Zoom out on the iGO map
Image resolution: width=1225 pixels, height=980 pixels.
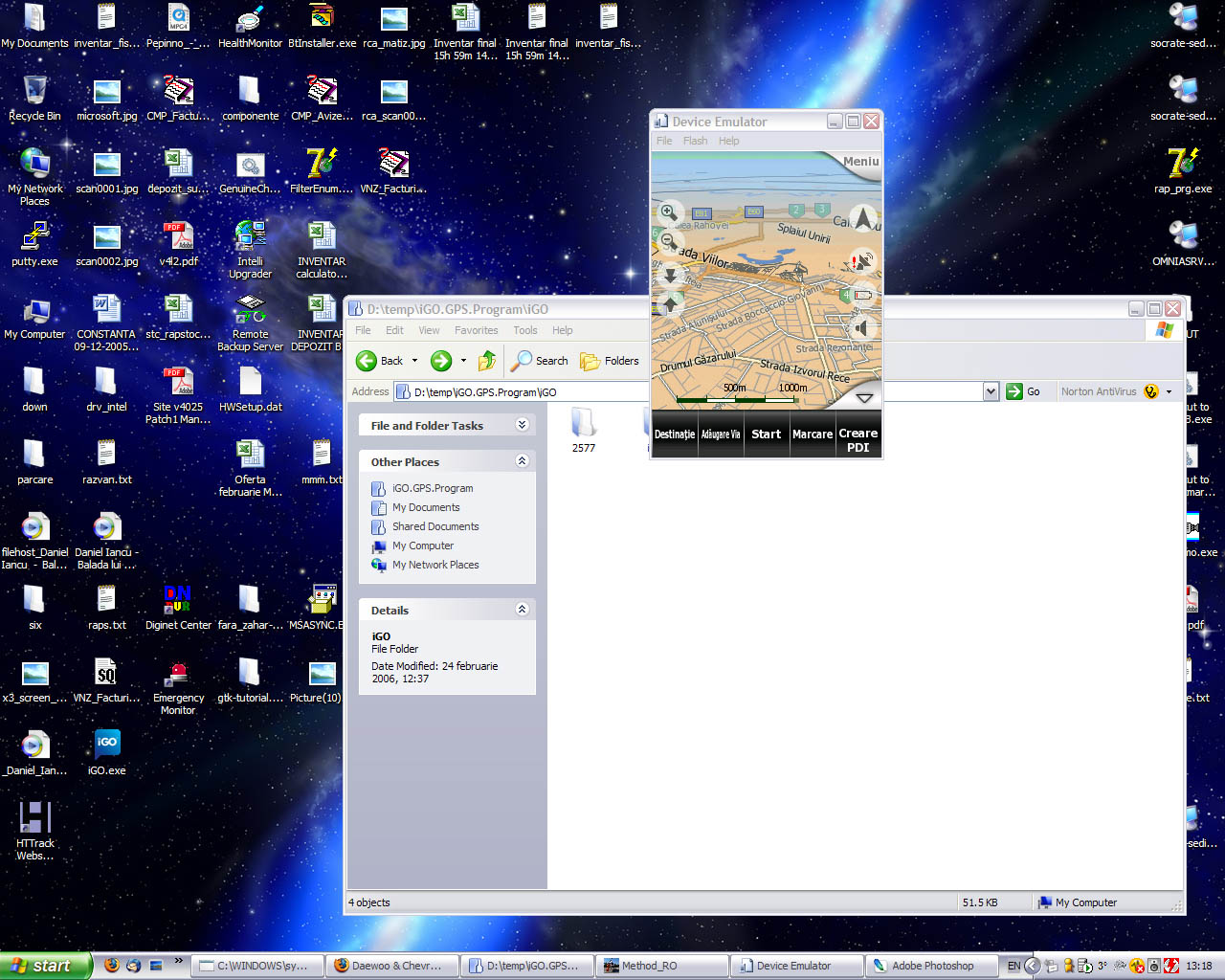pos(669,241)
